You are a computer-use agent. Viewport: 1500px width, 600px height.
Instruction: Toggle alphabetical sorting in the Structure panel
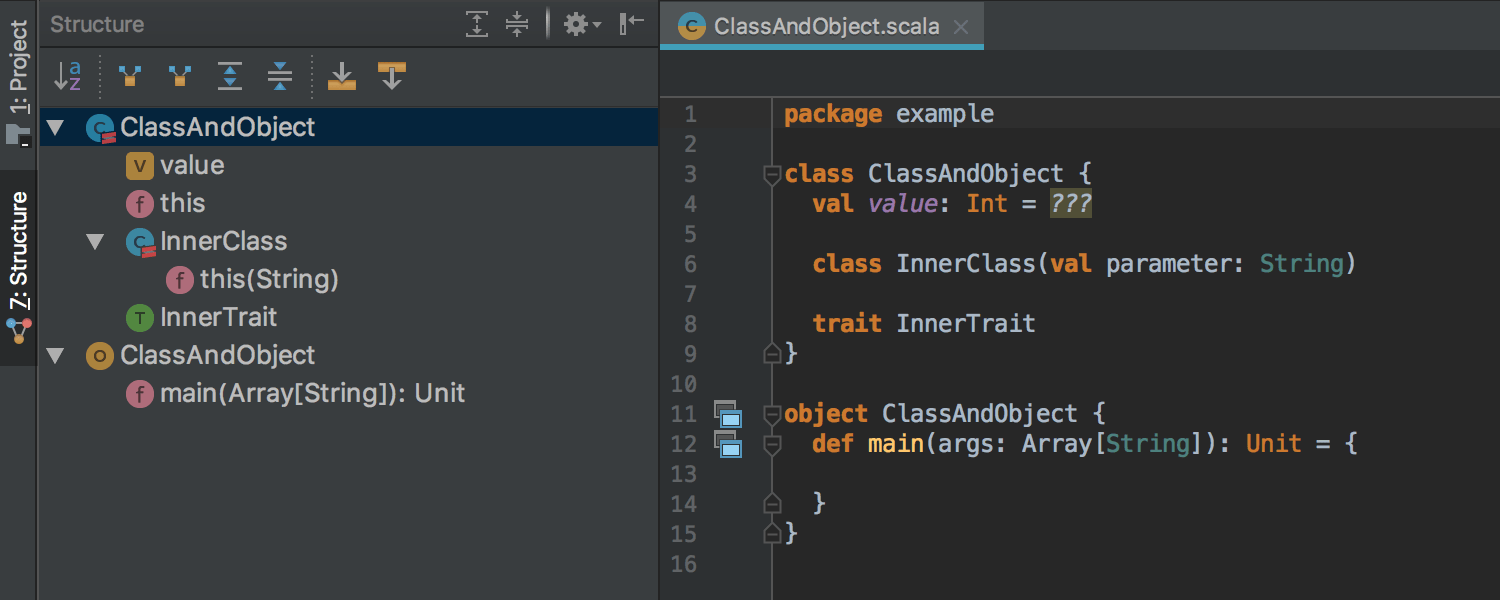pos(67,75)
